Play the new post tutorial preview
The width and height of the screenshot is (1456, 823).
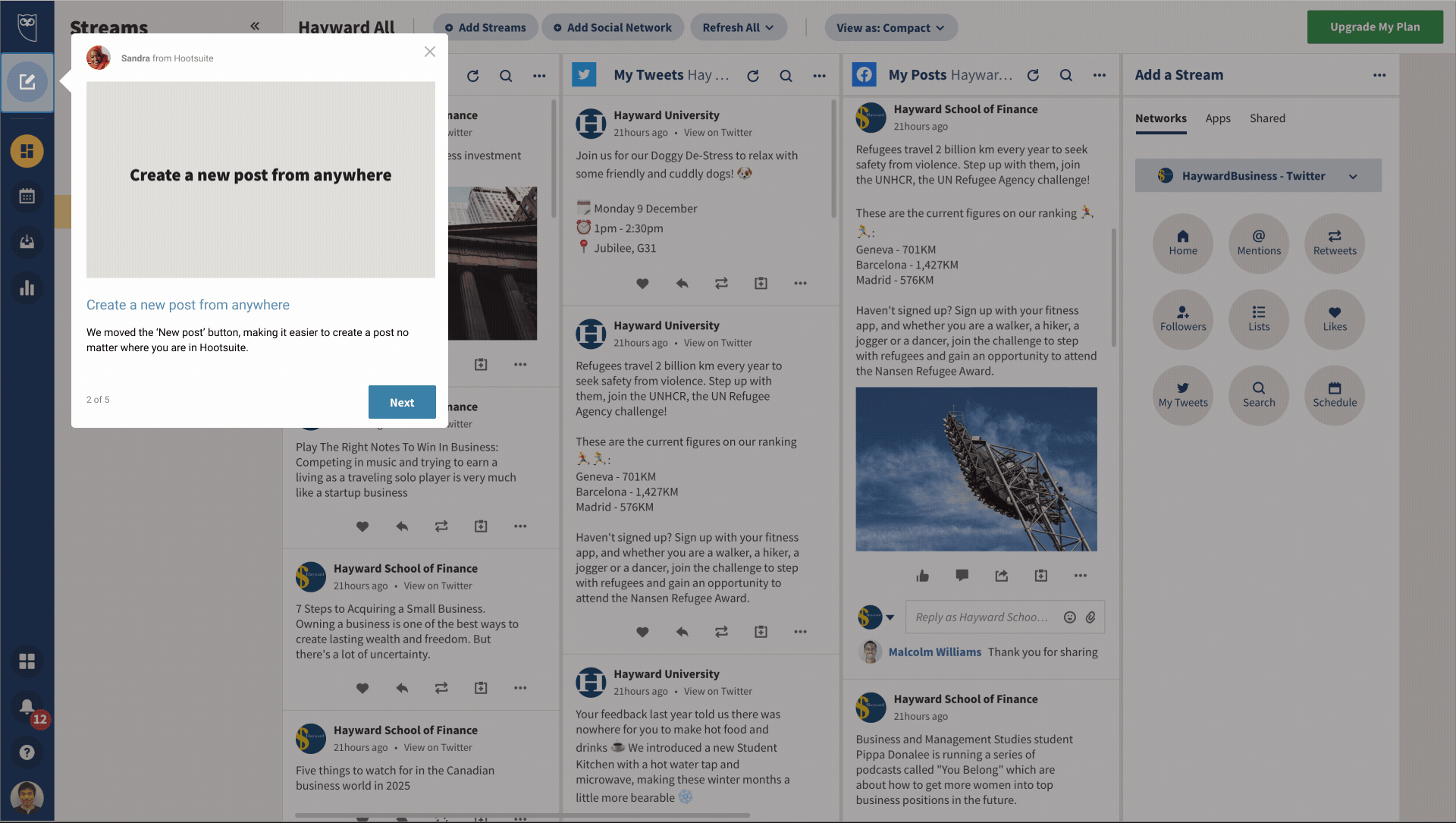click(x=261, y=180)
